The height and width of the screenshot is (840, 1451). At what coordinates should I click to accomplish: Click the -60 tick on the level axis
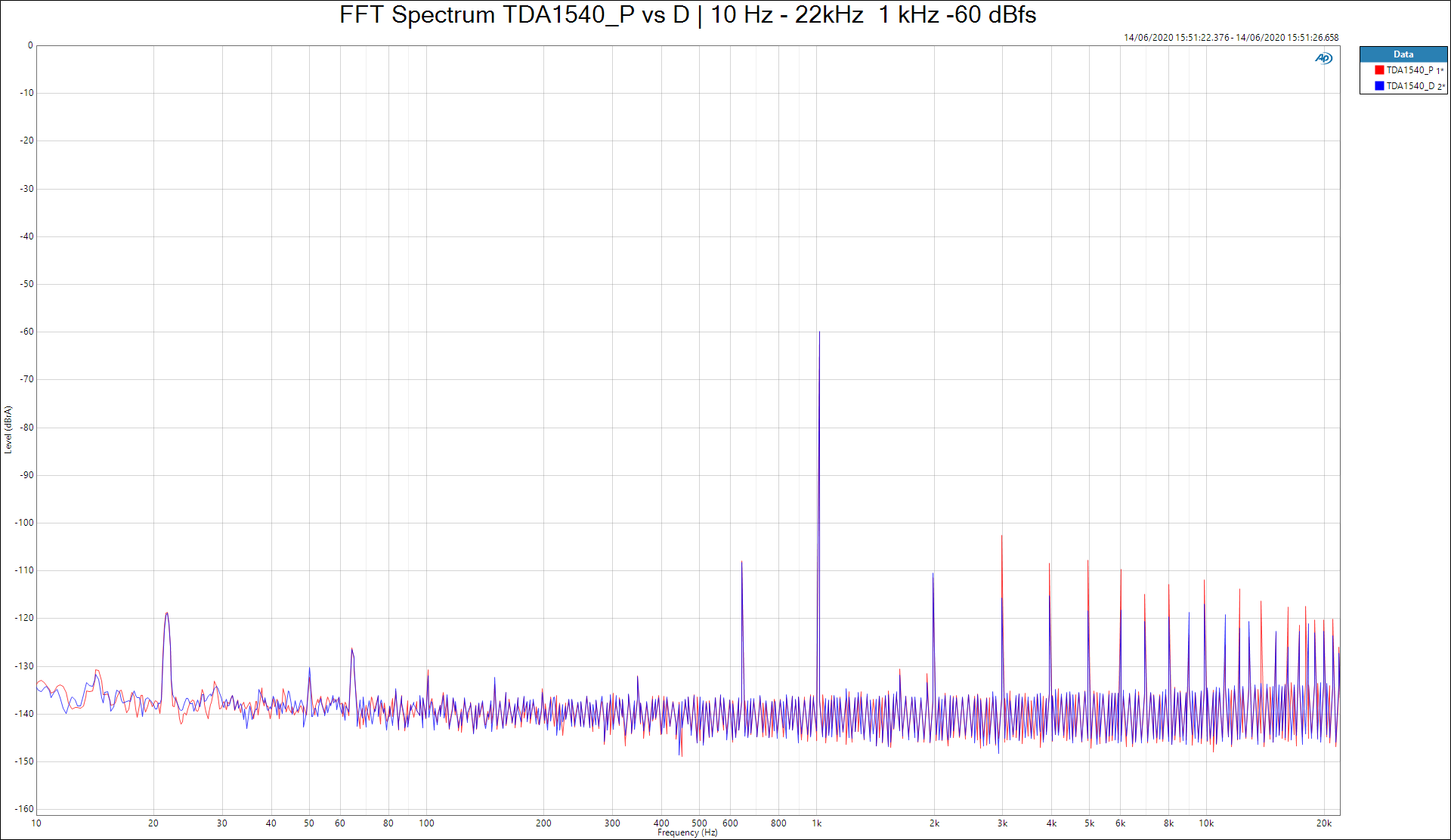tap(27, 332)
